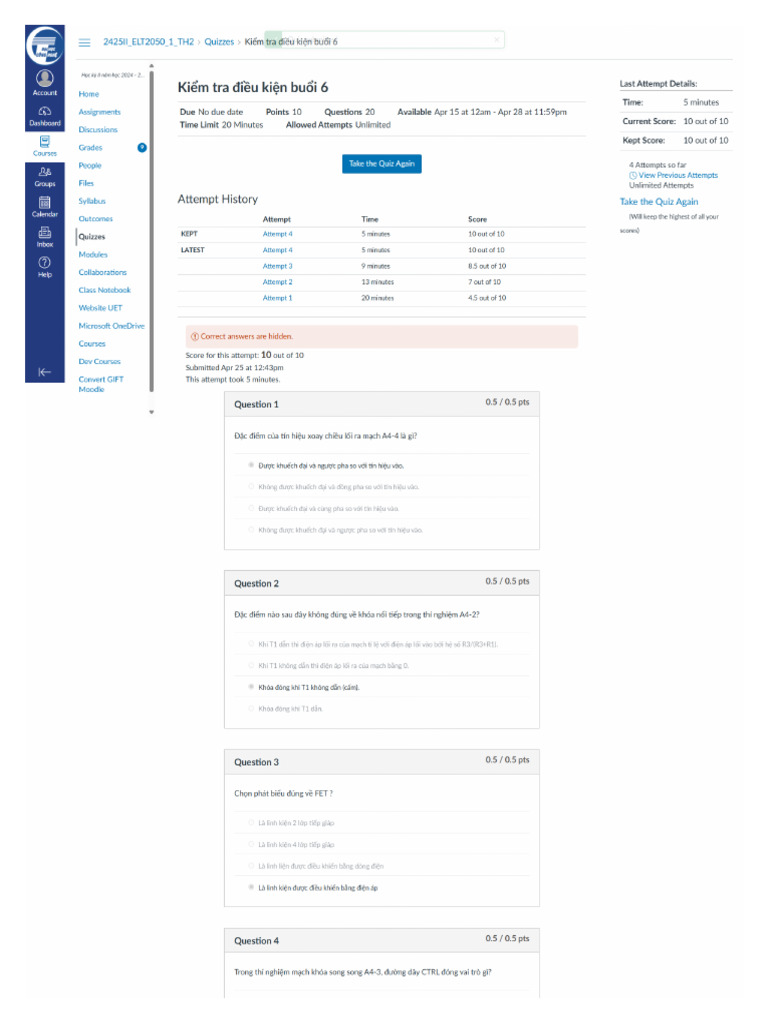Open Assignments in course menu
The height and width of the screenshot is (1024, 768).
click(x=99, y=112)
